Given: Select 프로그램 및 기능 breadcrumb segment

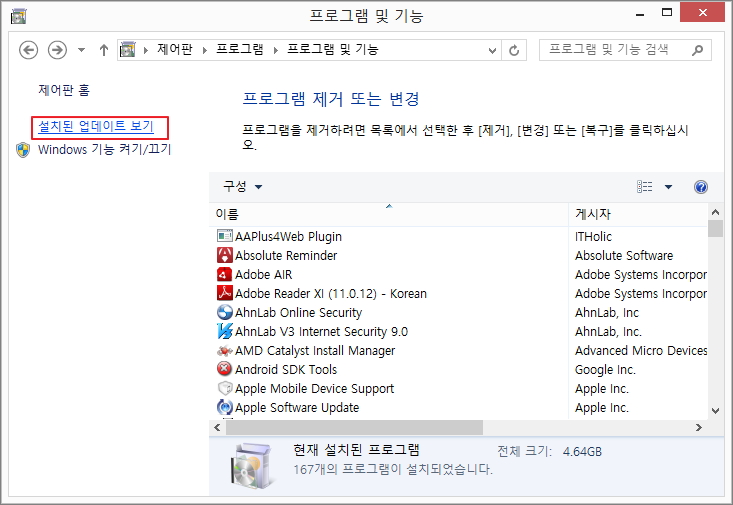Looking at the screenshot, I should pyautogui.click(x=333, y=49).
